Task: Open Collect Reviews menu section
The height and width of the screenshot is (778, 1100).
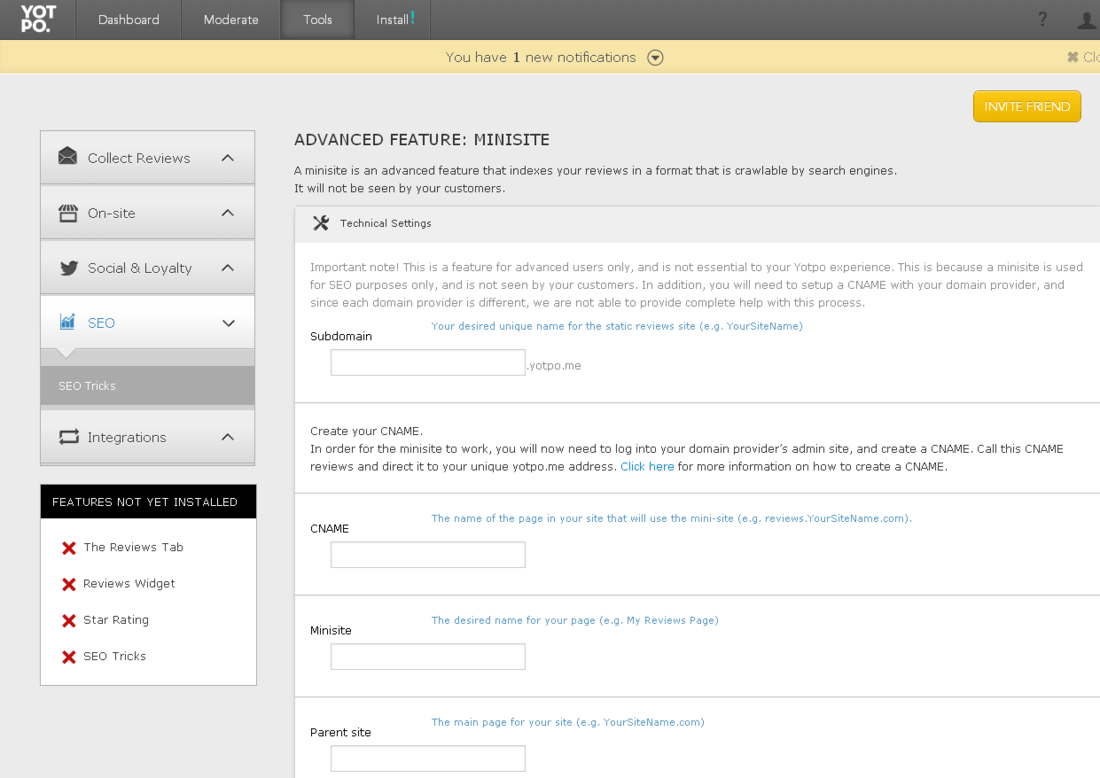Action: pyautogui.click(x=147, y=158)
